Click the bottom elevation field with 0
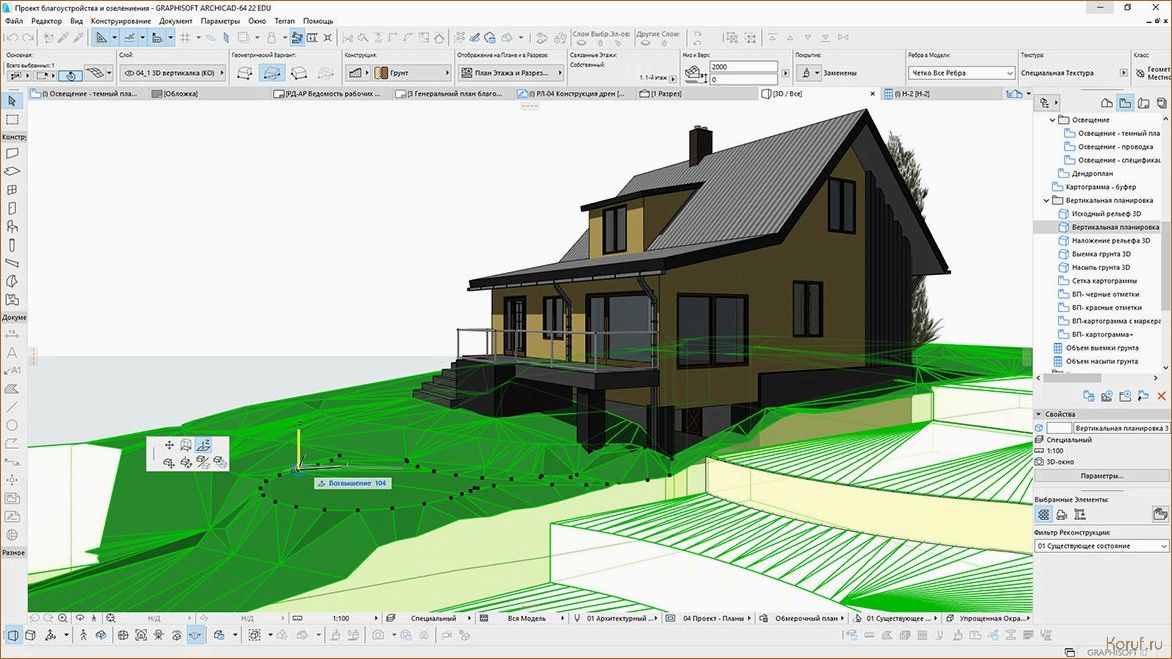Viewport: 1172px width, 659px height. point(743,78)
